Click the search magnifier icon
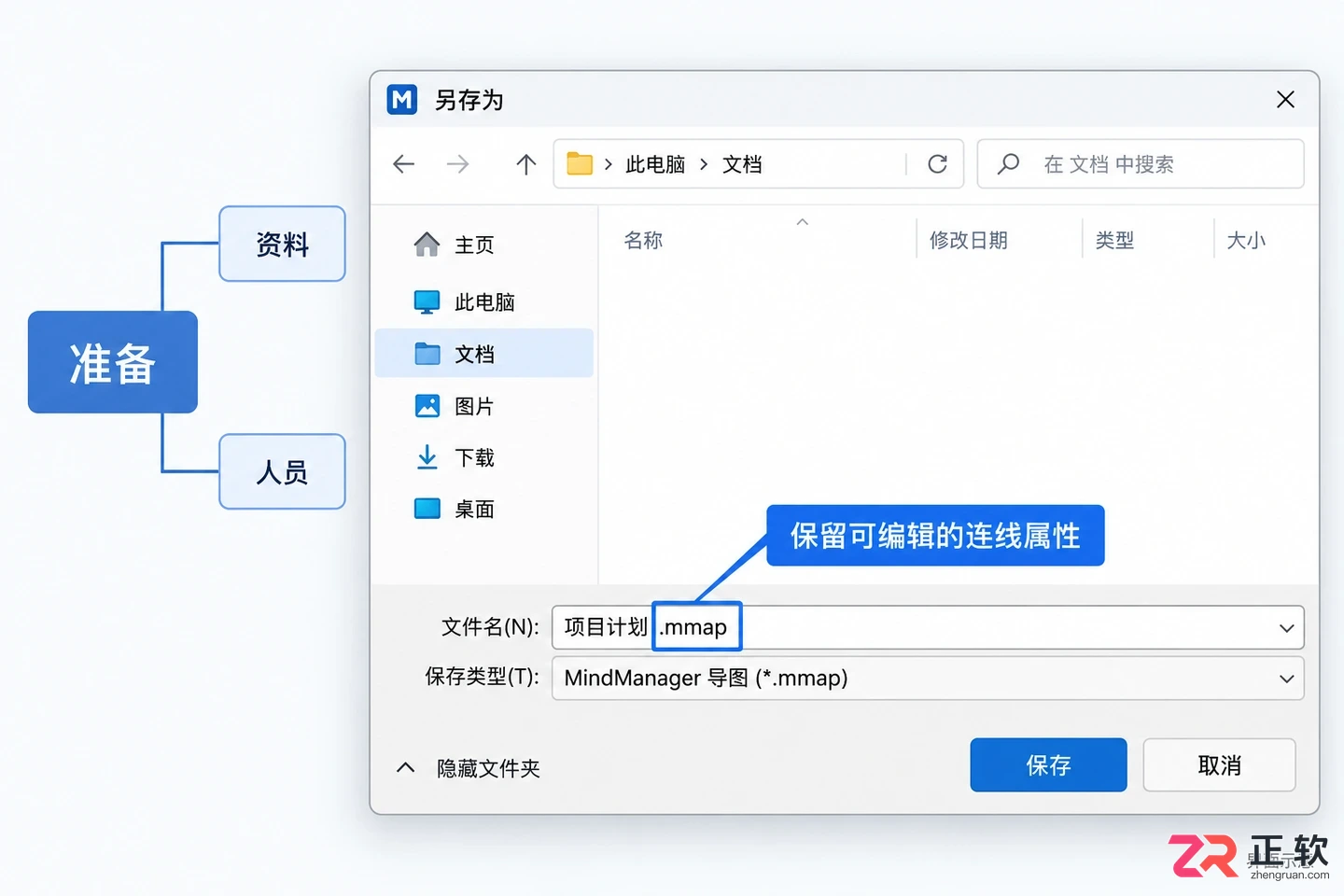Image resolution: width=1344 pixels, height=896 pixels. click(x=1008, y=164)
